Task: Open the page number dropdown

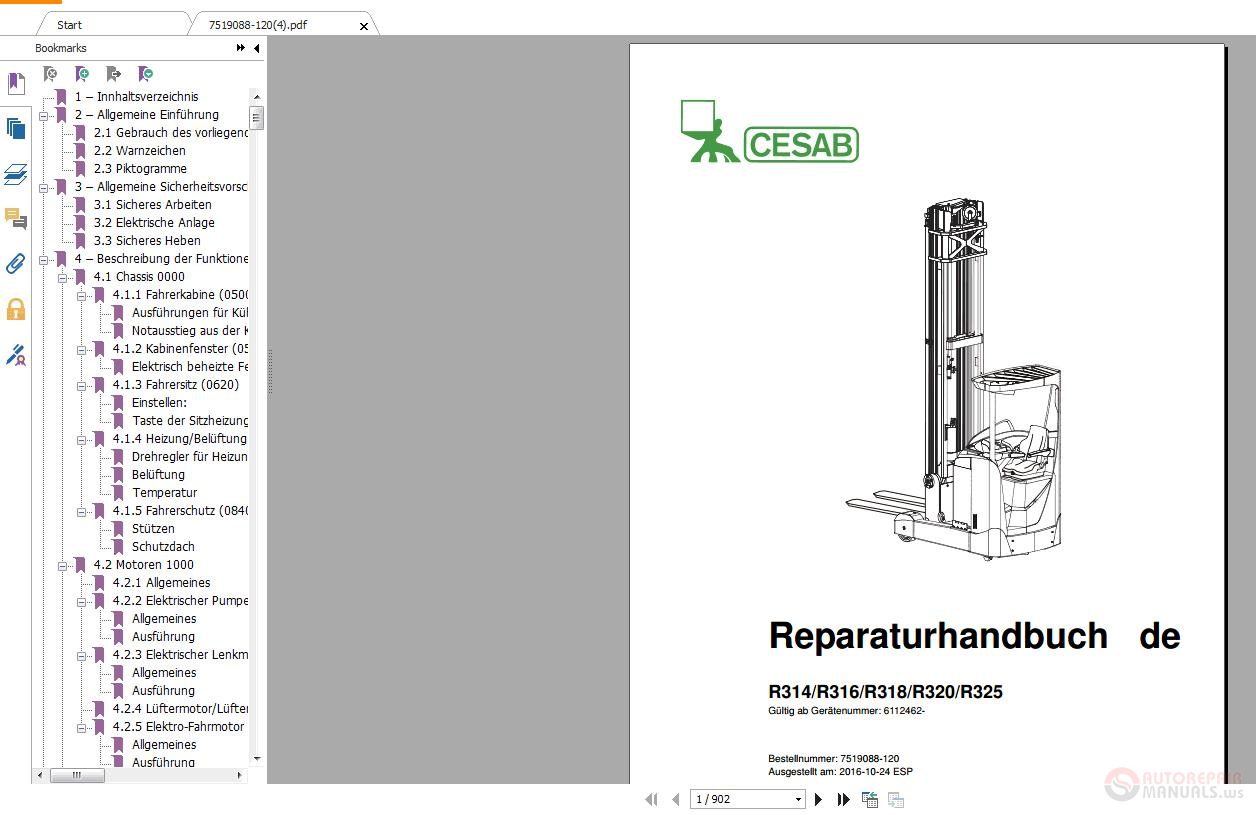Action: 798,799
